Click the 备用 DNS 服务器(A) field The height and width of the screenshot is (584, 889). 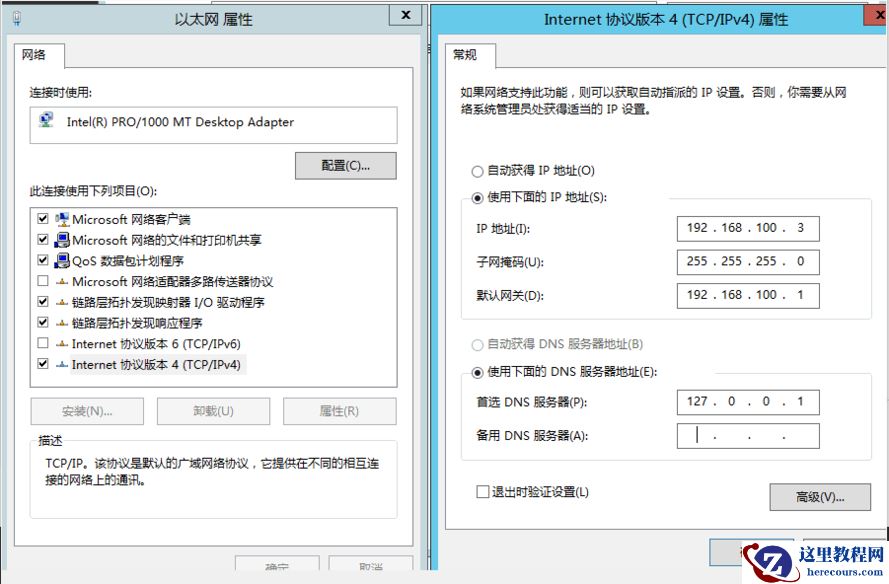click(x=748, y=435)
